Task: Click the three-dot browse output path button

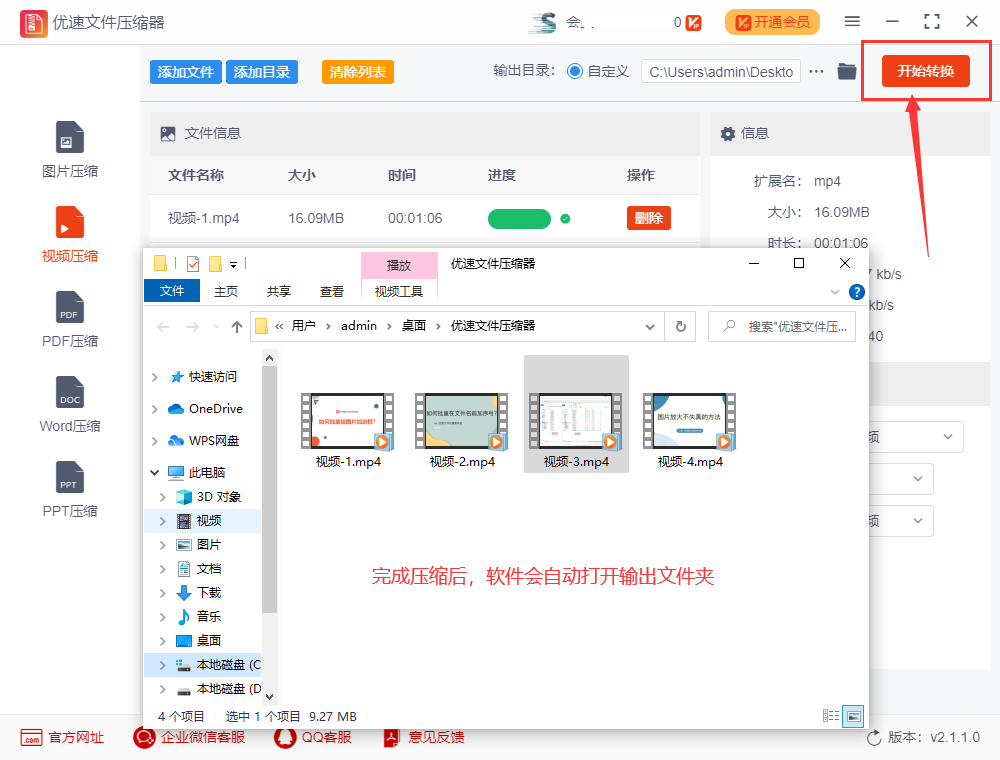Action: [x=816, y=71]
